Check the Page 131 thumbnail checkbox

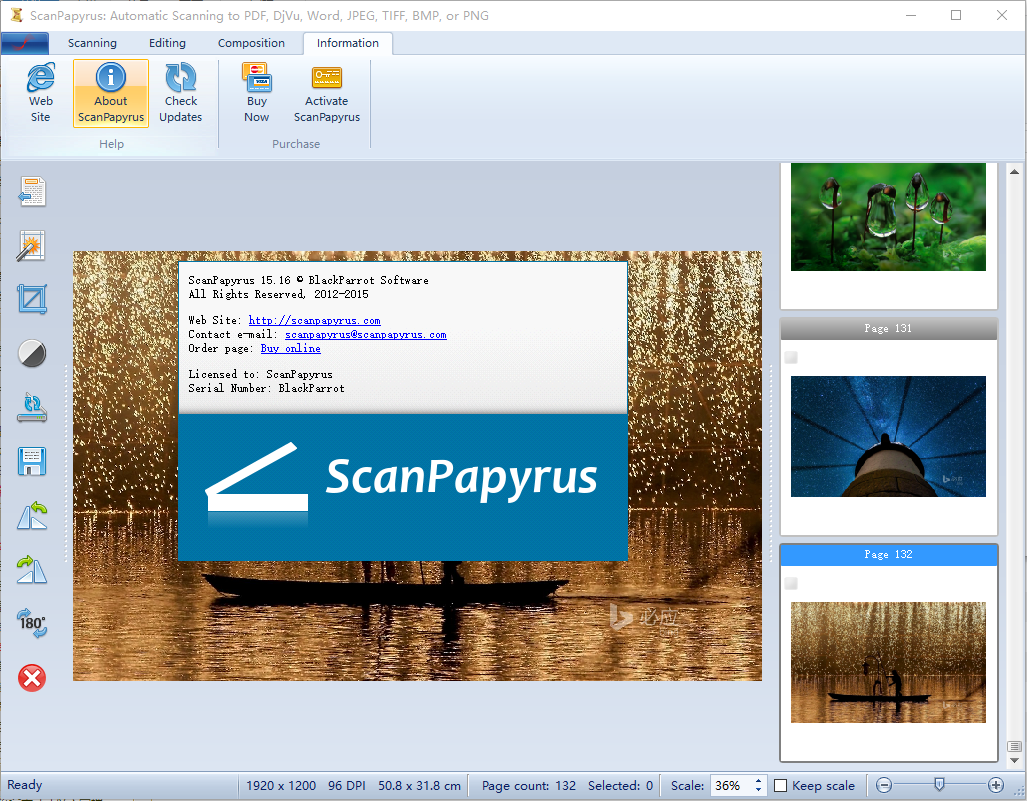[791, 357]
